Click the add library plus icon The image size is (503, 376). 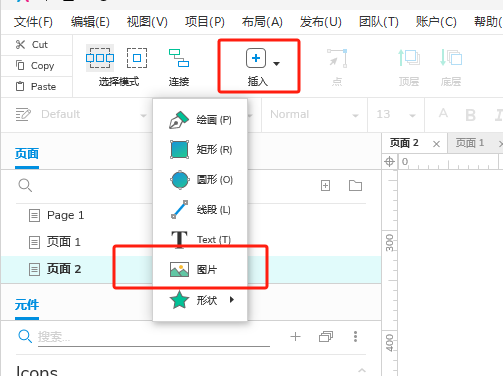tap(295, 337)
